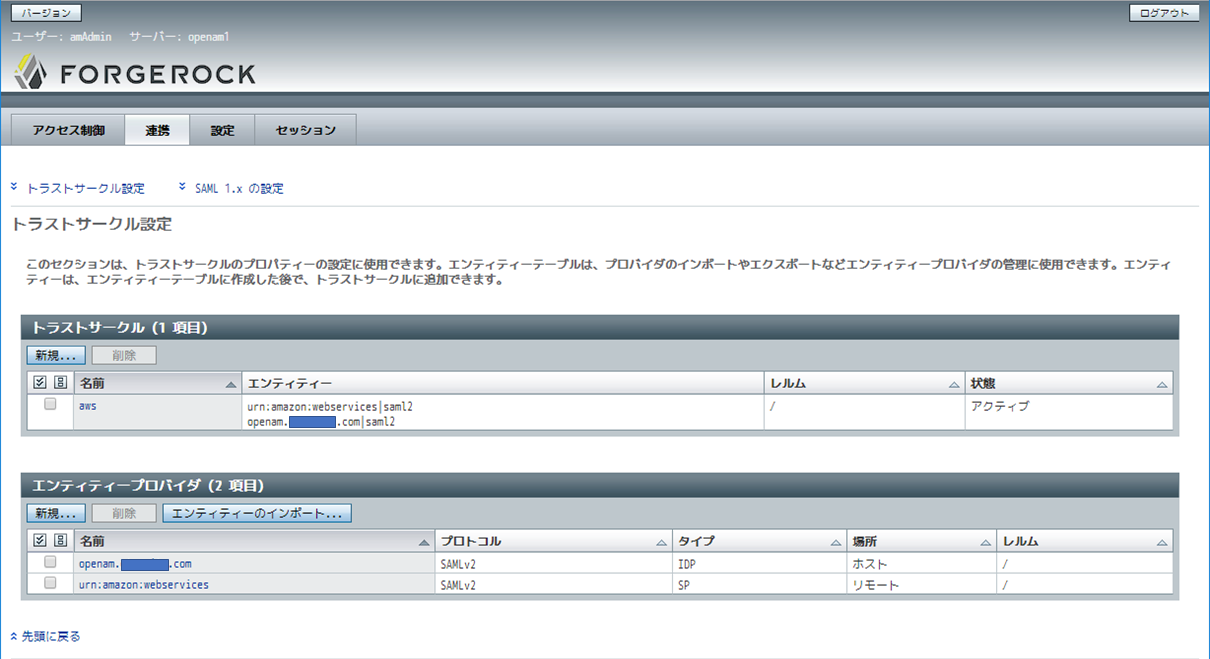Open the aws trust circle link
This screenshot has height=659, width=1210.
(87, 405)
